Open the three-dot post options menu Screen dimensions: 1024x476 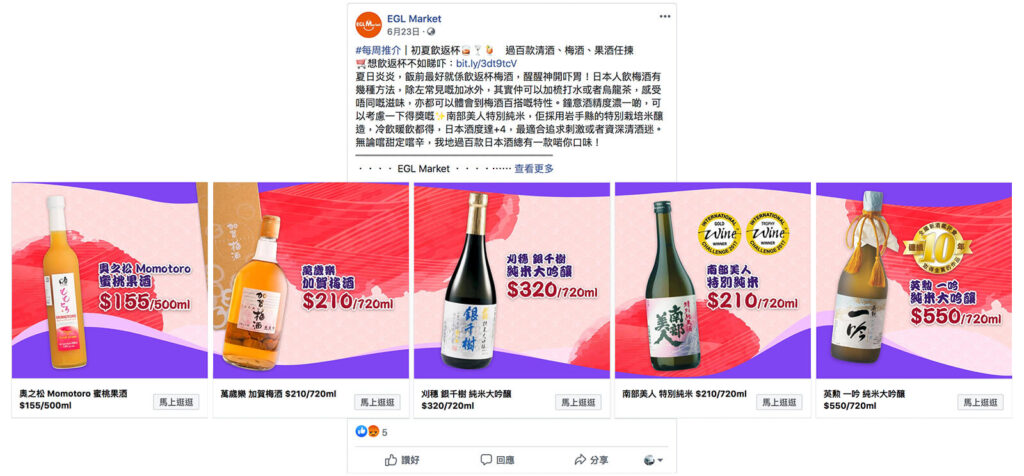click(665, 16)
